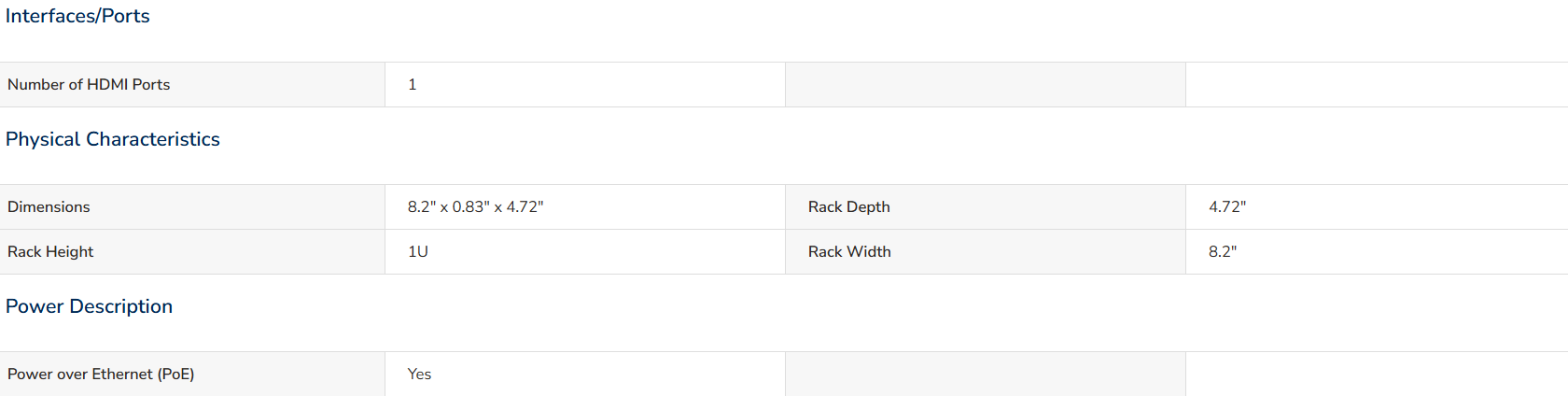The width and height of the screenshot is (1568, 396).
Task: Click the HDMI ports value 1
Action: (412, 84)
